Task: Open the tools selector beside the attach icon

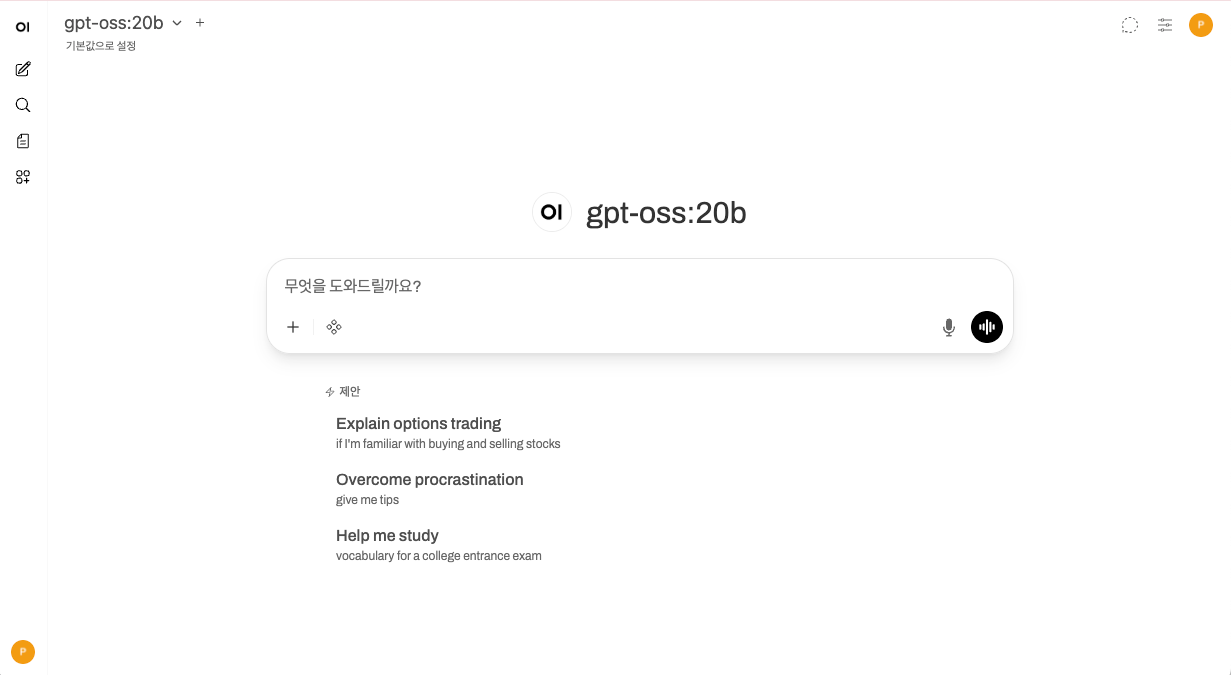Action: pos(333,327)
